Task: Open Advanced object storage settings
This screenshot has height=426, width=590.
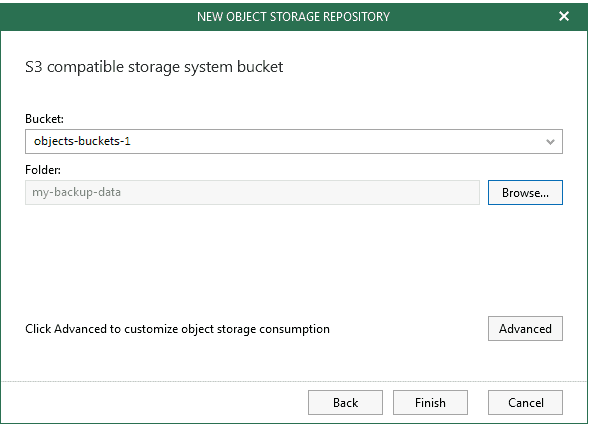Action: point(525,329)
